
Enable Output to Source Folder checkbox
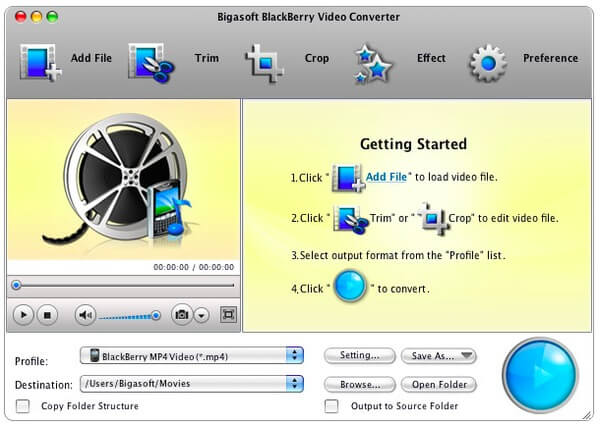331,406
